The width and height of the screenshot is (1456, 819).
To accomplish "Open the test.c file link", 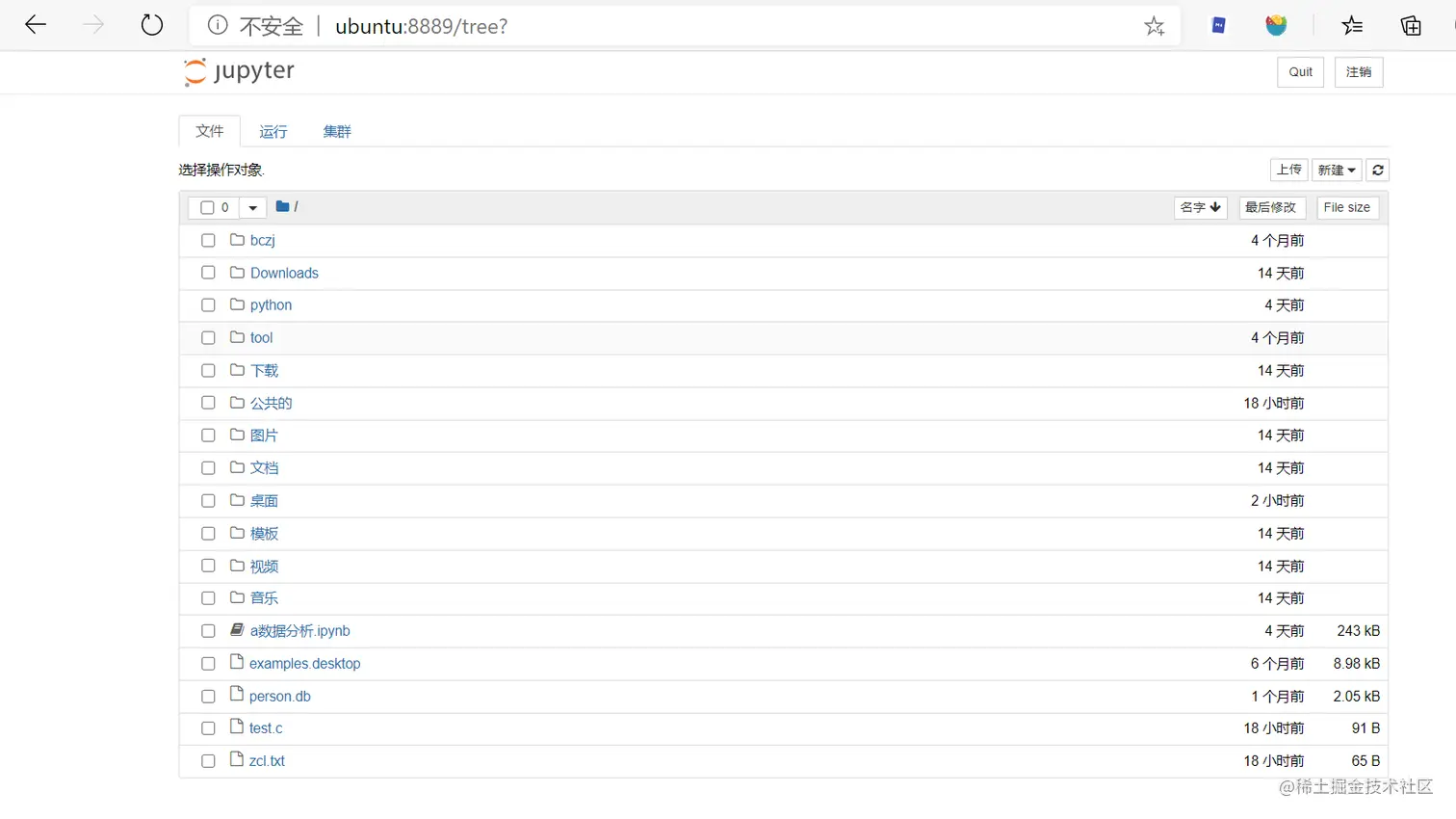I will coord(266,727).
